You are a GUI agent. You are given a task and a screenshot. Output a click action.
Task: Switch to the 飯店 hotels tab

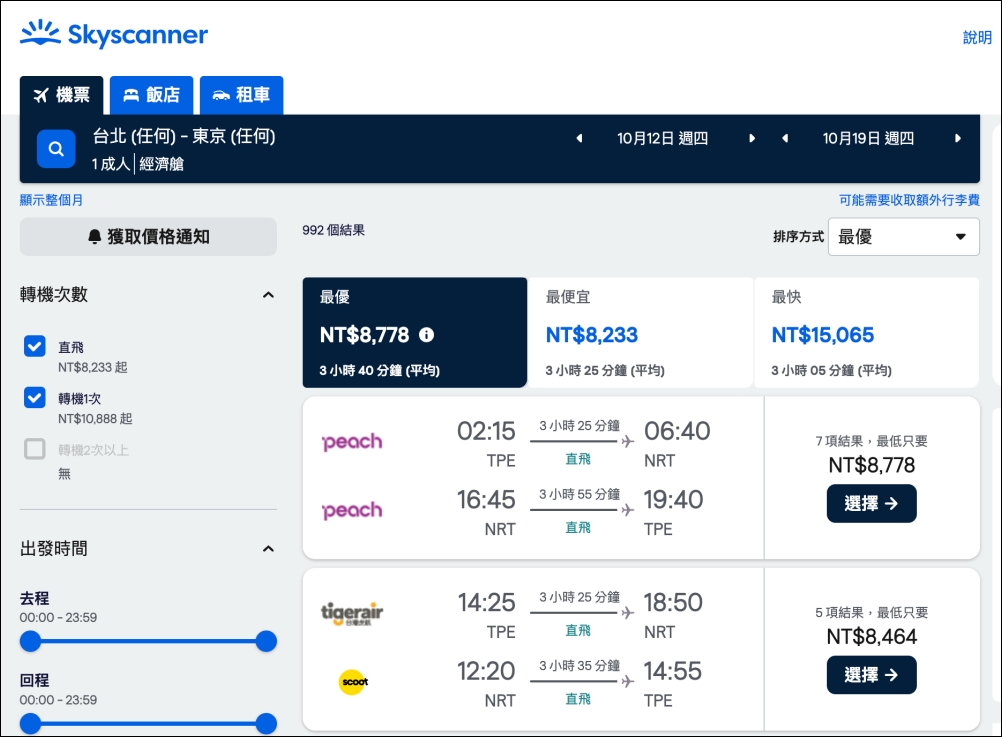[151, 95]
